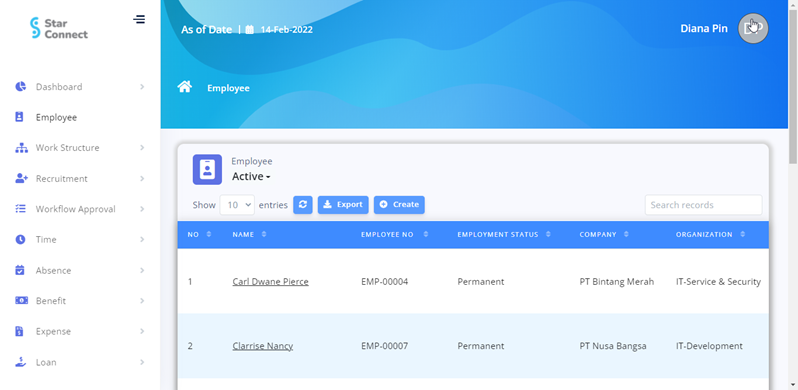This screenshot has height=390, width=798.
Task: Click the Work Structure hierarchy icon
Action: [21, 148]
